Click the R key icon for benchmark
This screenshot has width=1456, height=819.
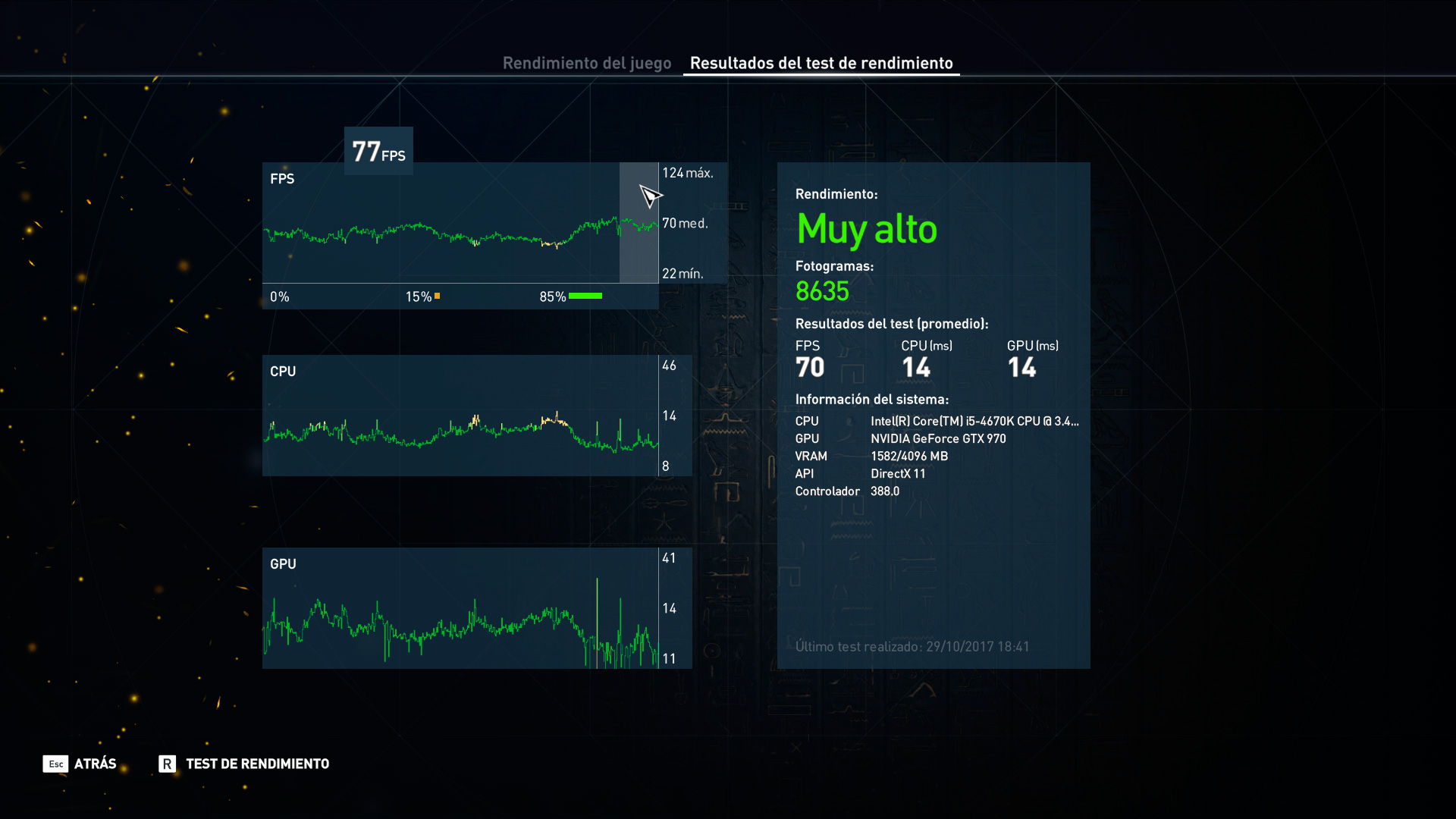167,764
